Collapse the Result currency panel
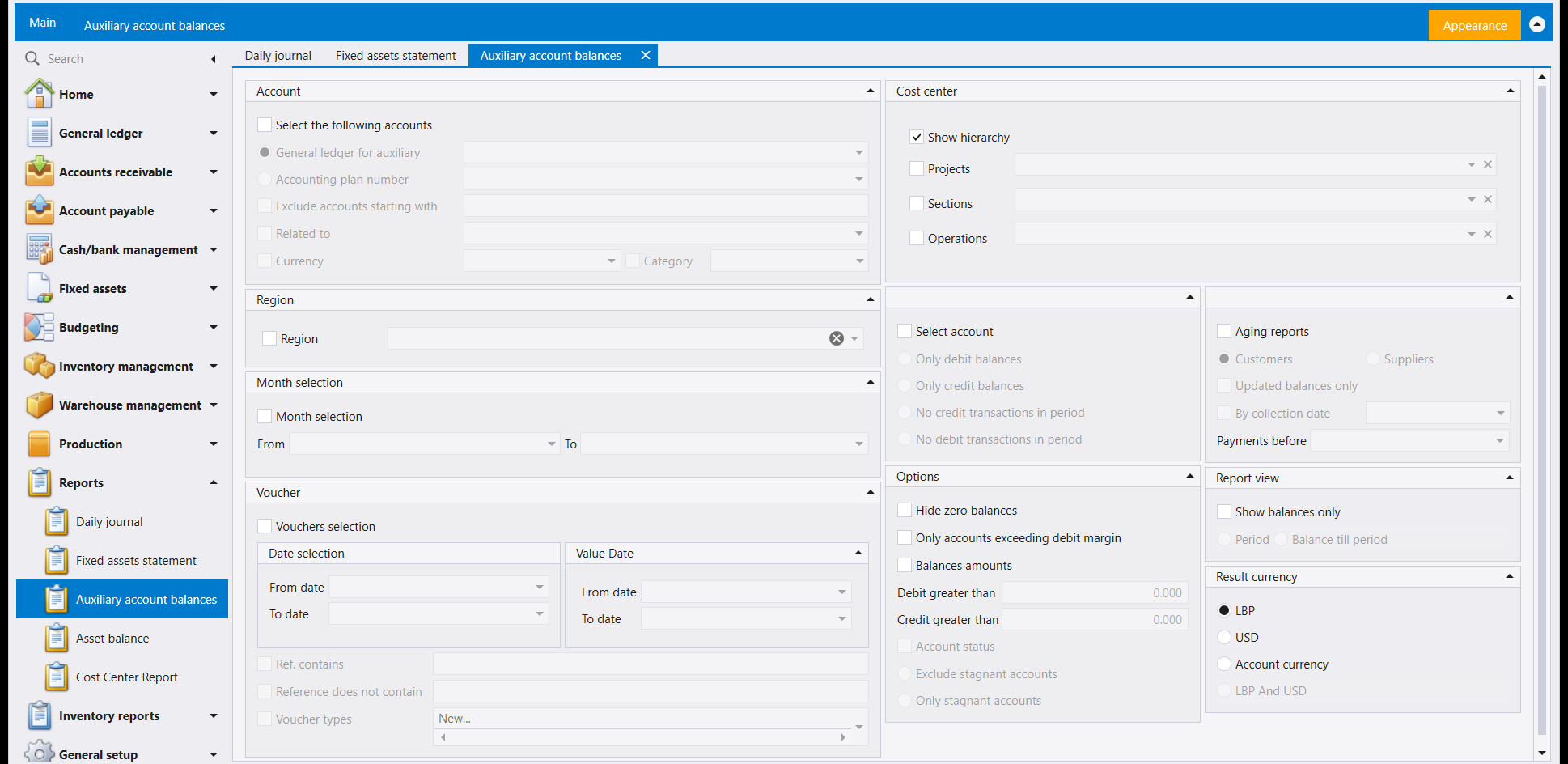This screenshot has width=1568, height=764. pos(1510,576)
